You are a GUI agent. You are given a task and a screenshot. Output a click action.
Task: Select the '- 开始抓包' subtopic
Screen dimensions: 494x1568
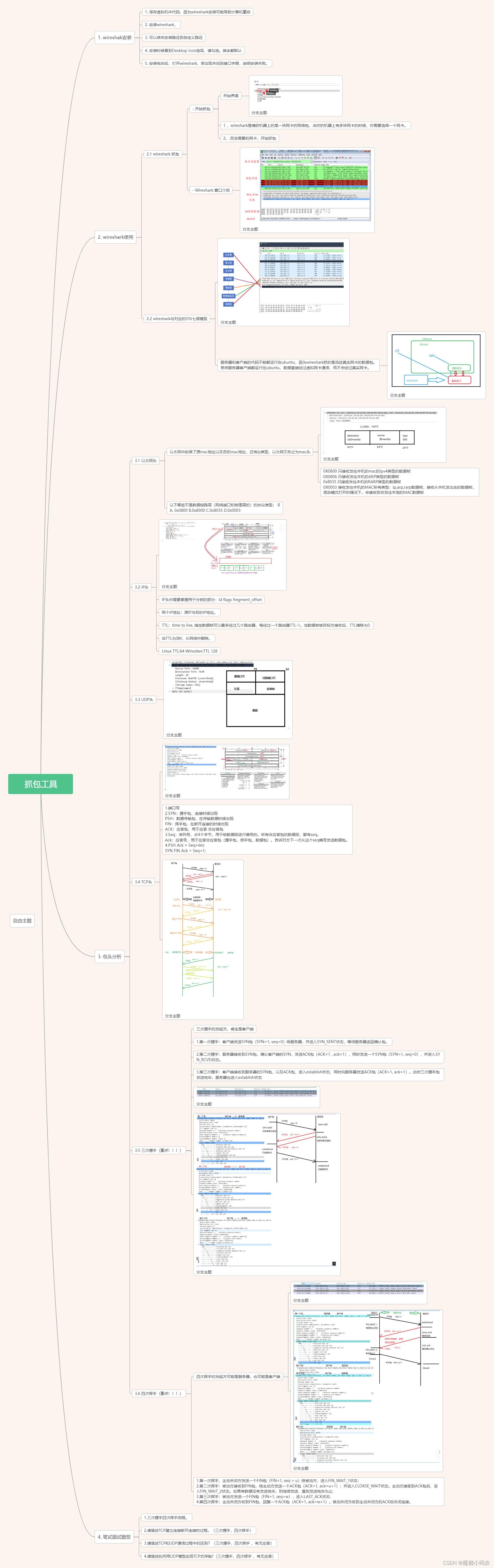[201, 109]
